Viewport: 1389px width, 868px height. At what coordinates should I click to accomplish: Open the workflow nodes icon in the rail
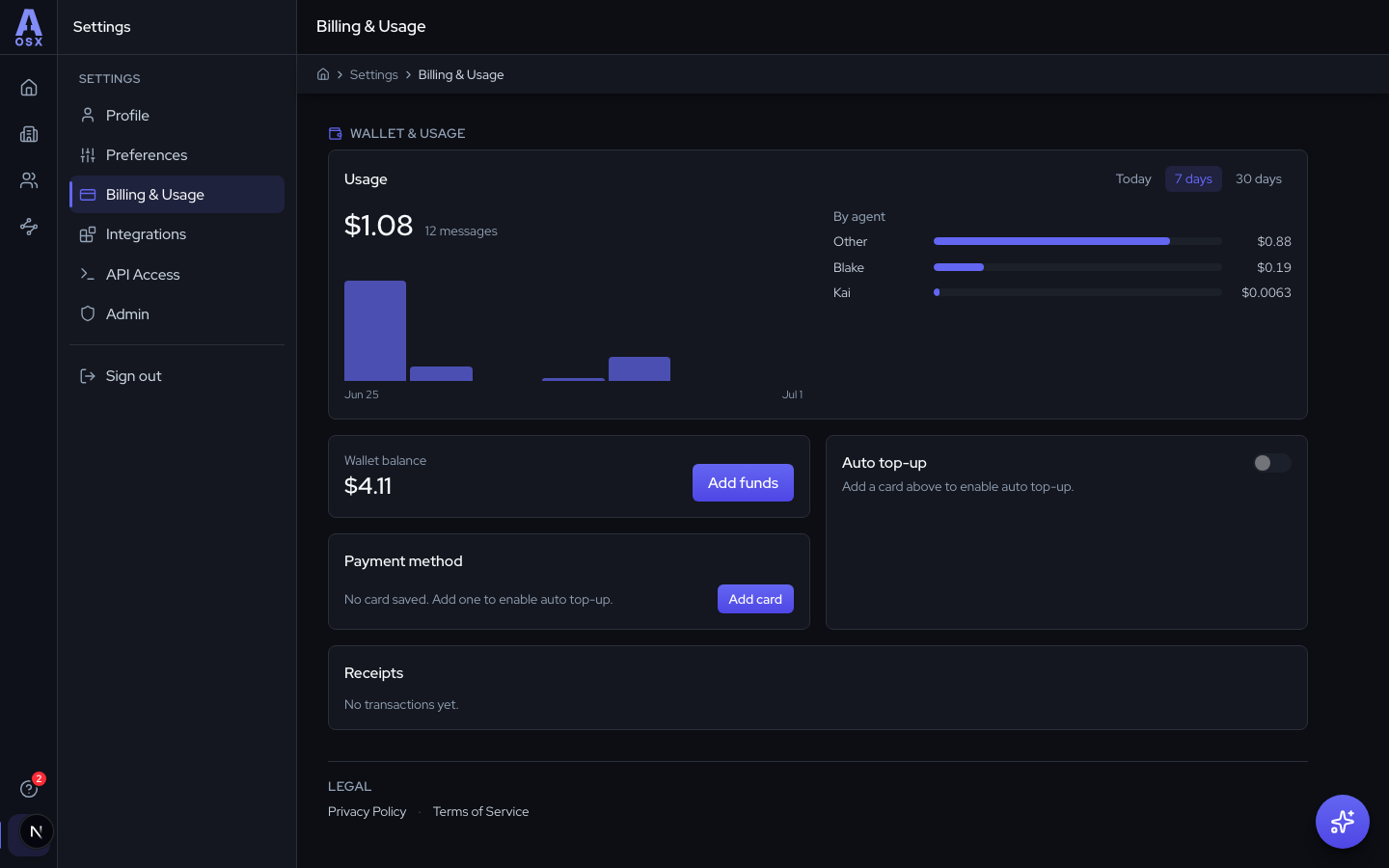click(29, 227)
